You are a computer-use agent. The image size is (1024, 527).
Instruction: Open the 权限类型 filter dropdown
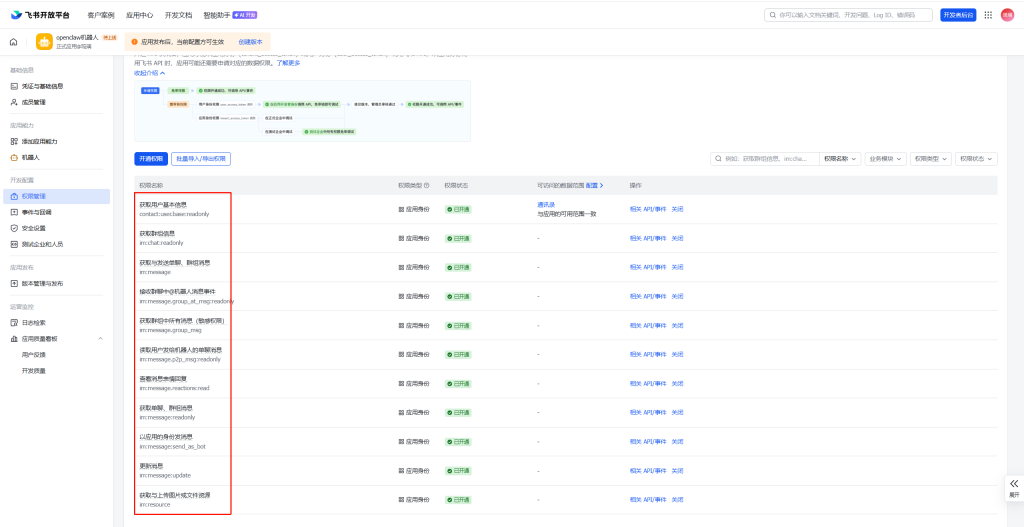pyautogui.click(x=931, y=159)
